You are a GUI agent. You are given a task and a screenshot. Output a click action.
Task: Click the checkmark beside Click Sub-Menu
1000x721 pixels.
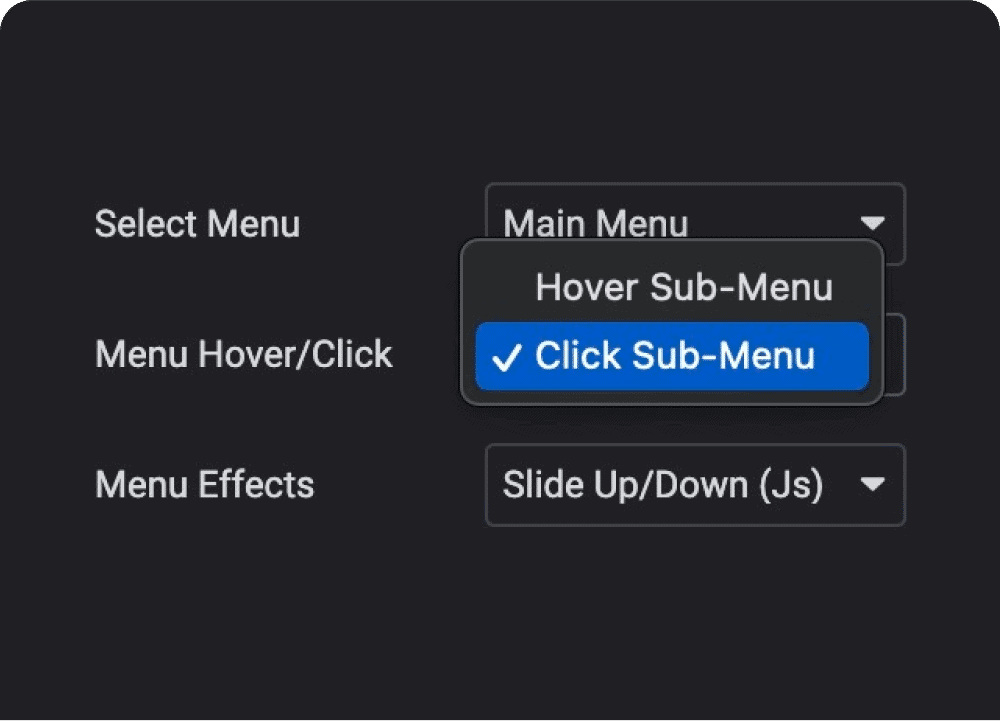tap(507, 358)
